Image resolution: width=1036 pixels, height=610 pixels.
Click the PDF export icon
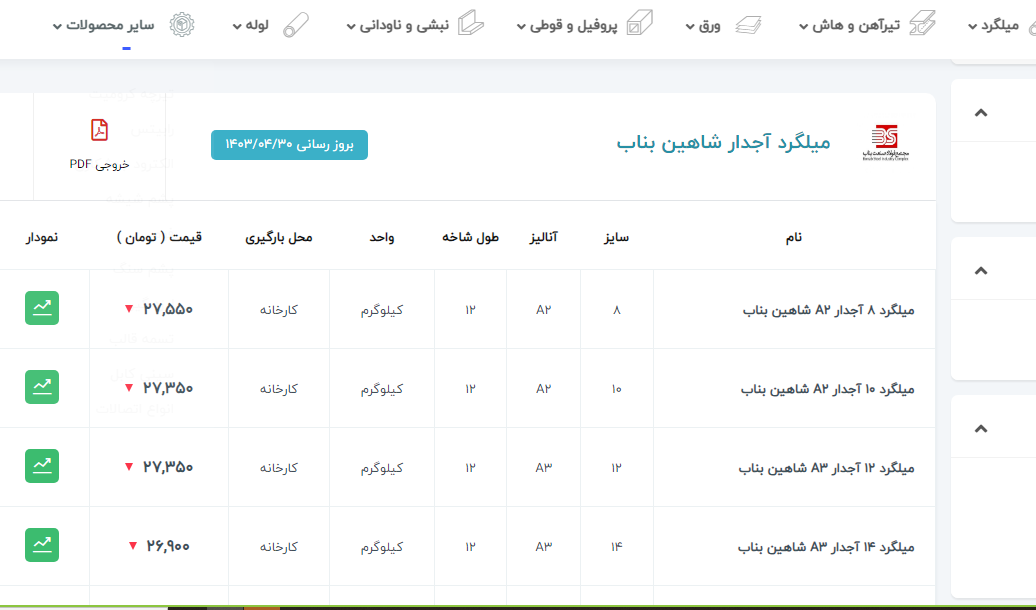(99, 131)
